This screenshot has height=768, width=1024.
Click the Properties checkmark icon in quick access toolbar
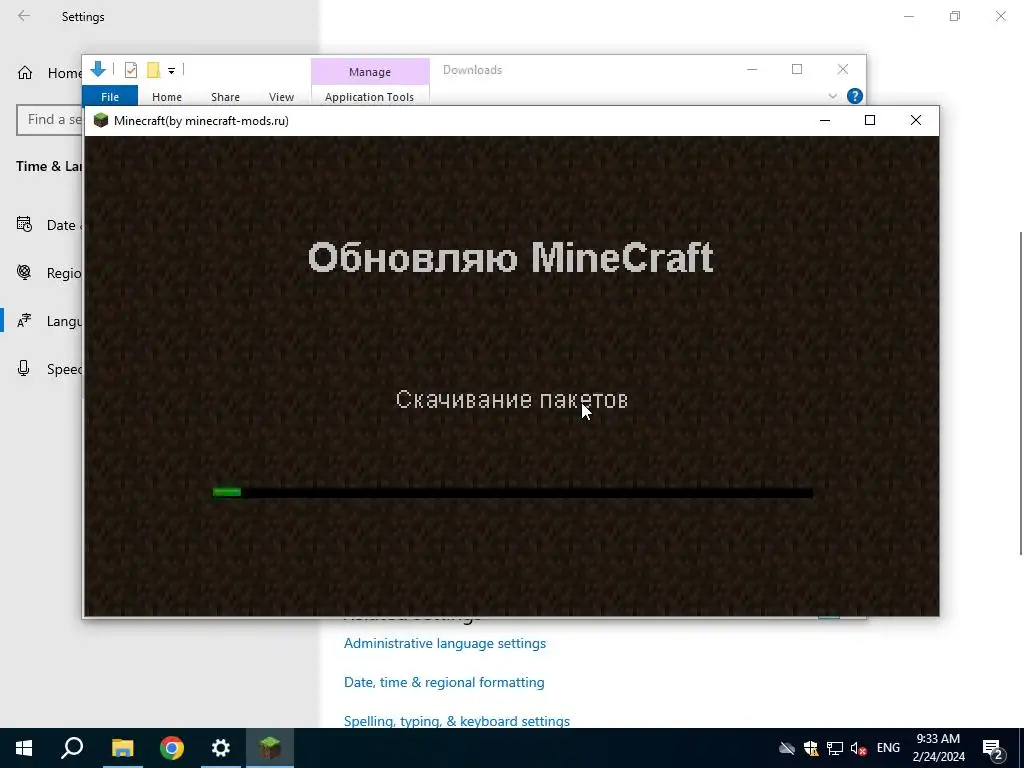pos(131,70)
